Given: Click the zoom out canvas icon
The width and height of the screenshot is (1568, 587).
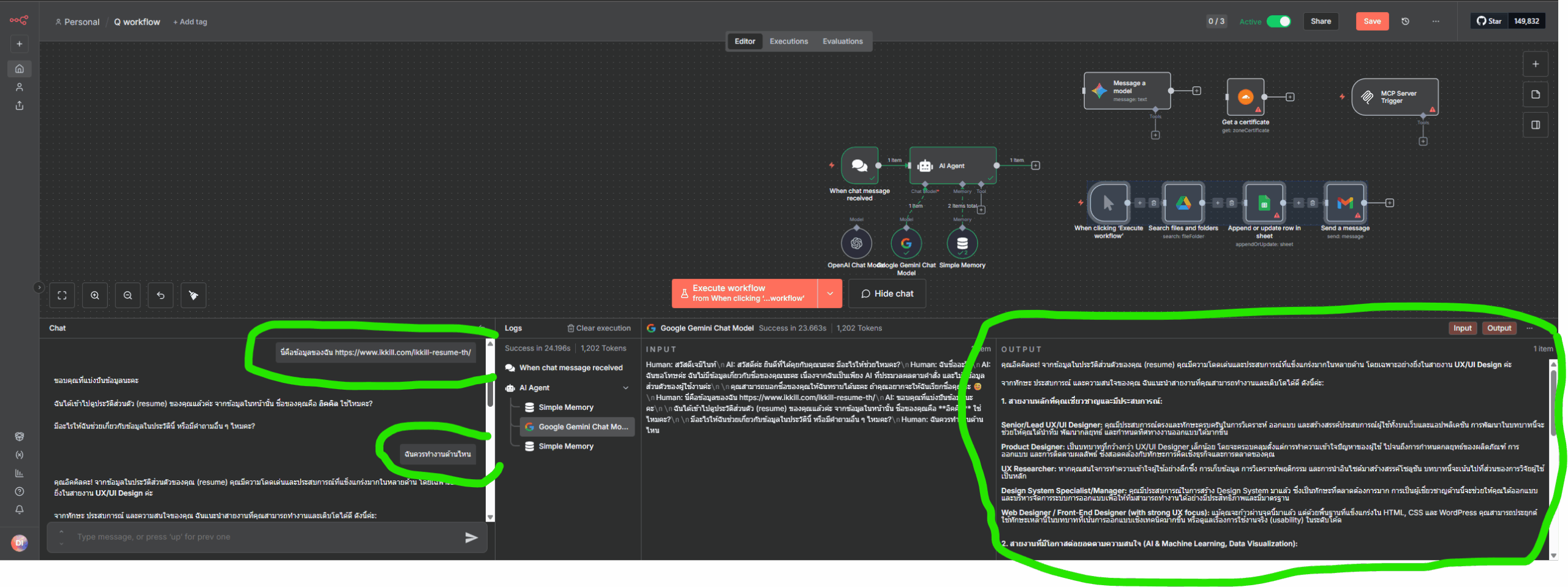Looking at the screenshot, I should (x=128, y=295).
